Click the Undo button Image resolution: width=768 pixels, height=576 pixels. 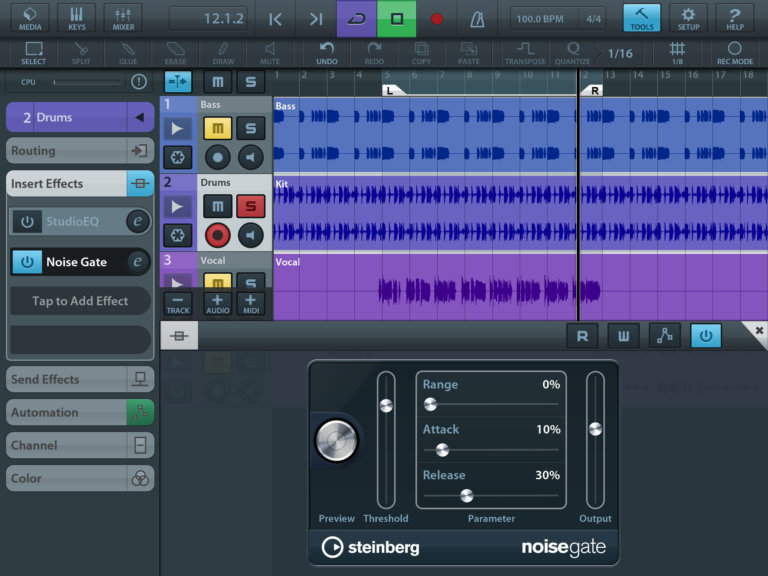(327, 53)
